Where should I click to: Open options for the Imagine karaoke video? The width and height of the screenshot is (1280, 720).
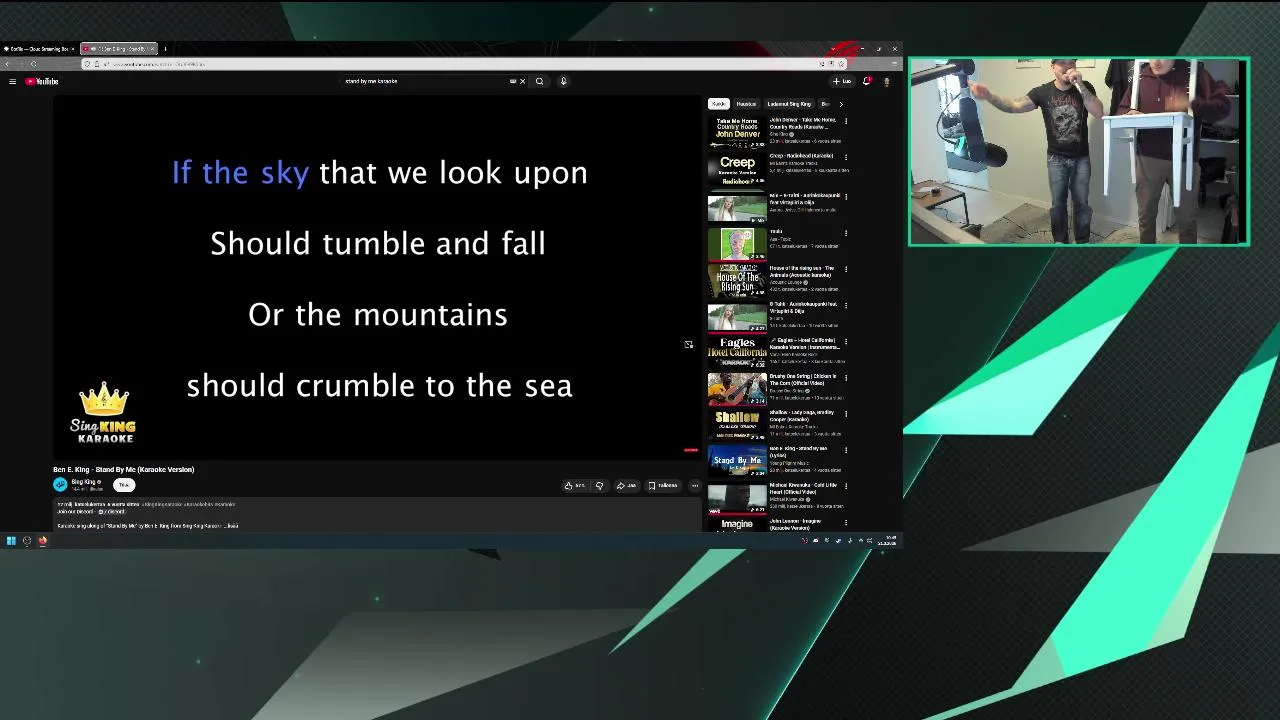(846, 521)
